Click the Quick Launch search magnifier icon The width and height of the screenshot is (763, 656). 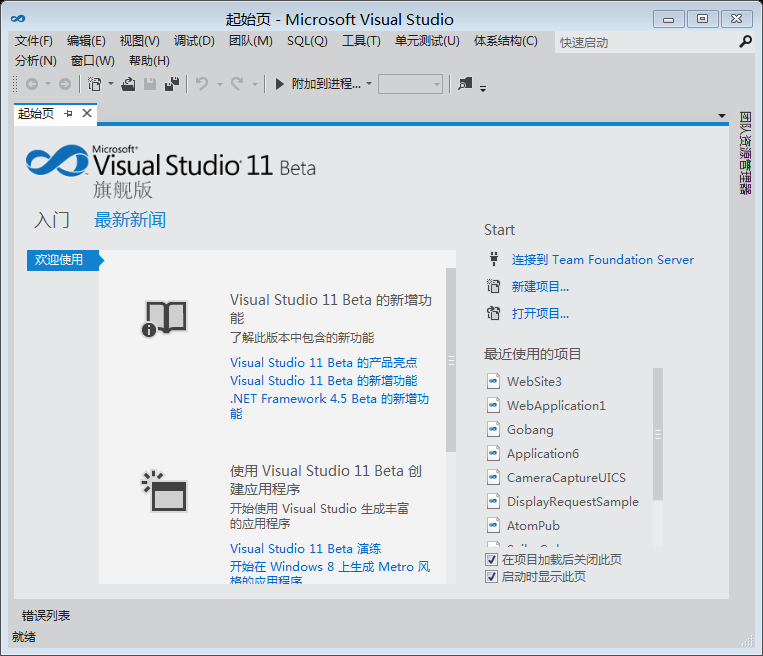[745, 42]
